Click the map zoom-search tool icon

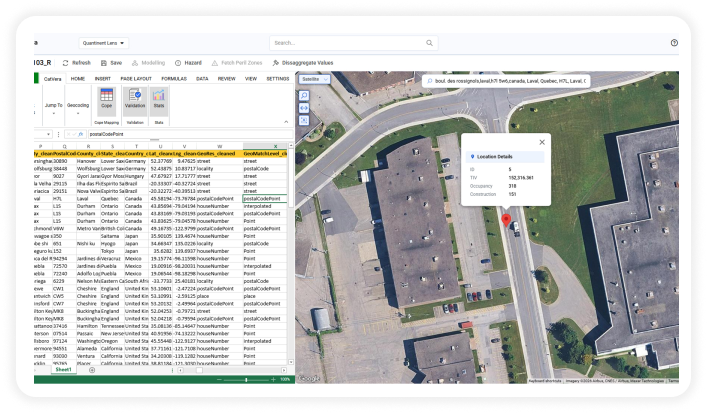(304, 96)
